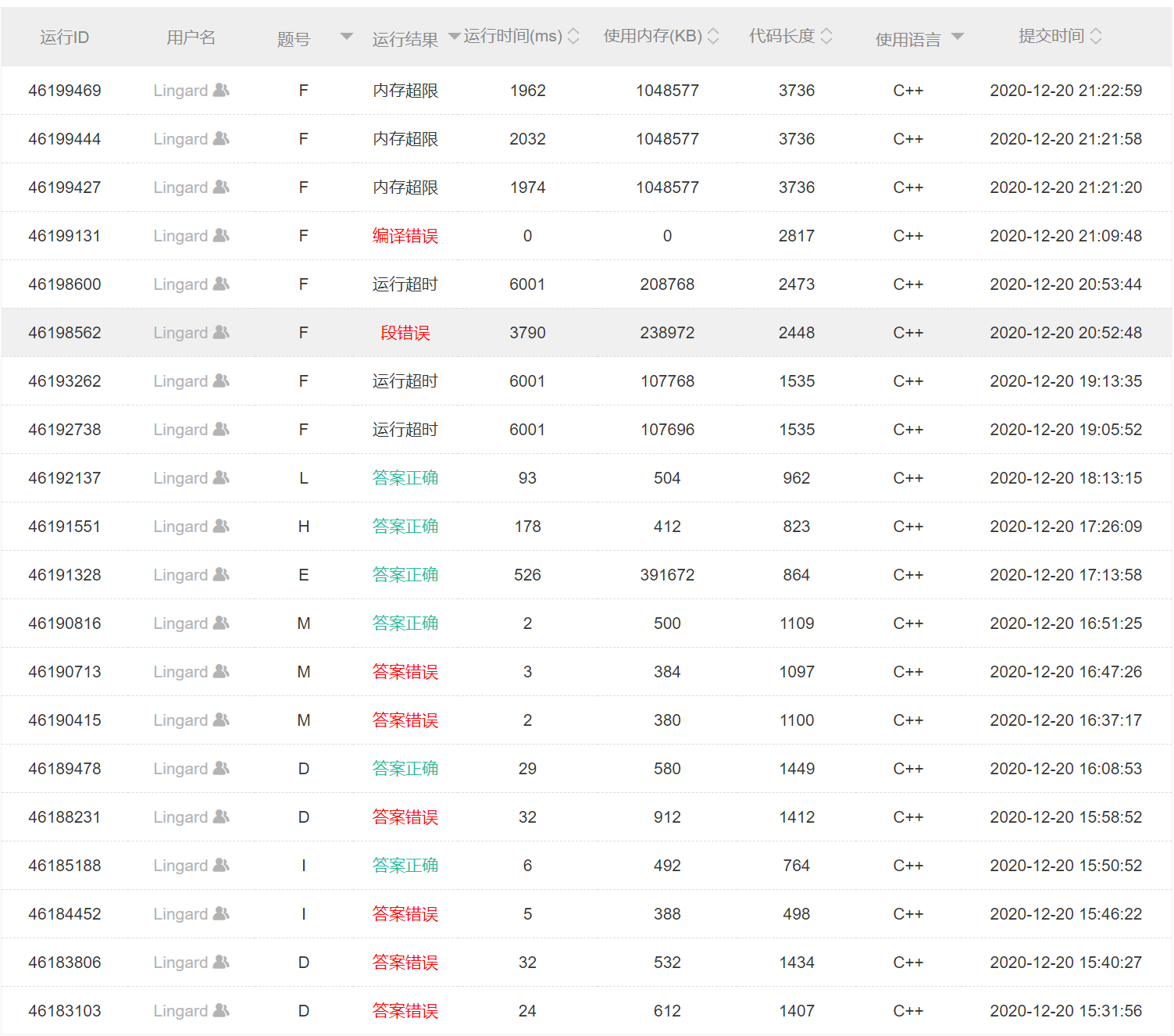1174x1036 pixels.
Task: Click username Lingard in run 46189478 row
Action: click(180, 769)
